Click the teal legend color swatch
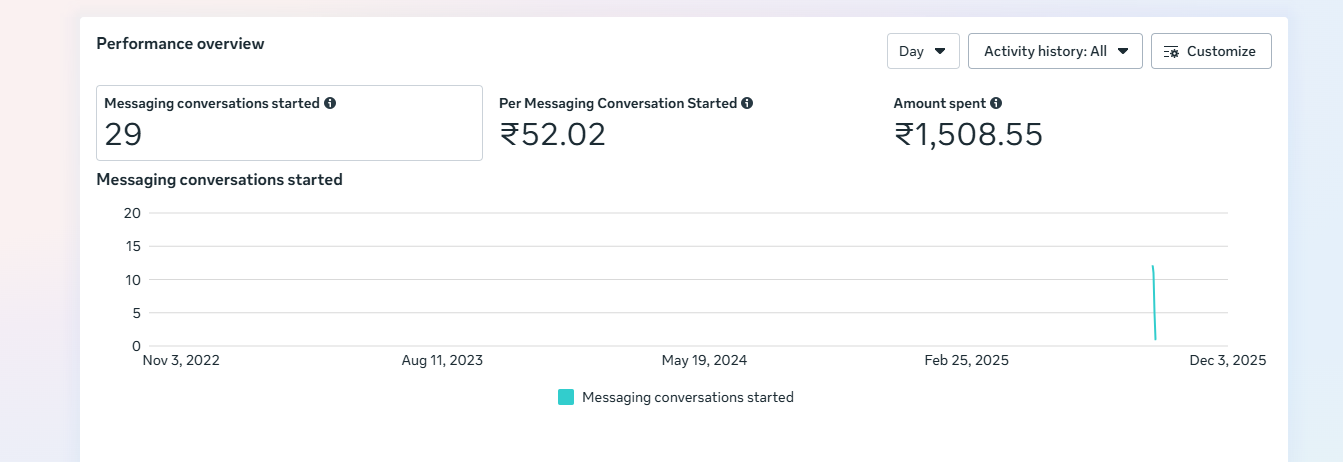 [x=566, y=397]
